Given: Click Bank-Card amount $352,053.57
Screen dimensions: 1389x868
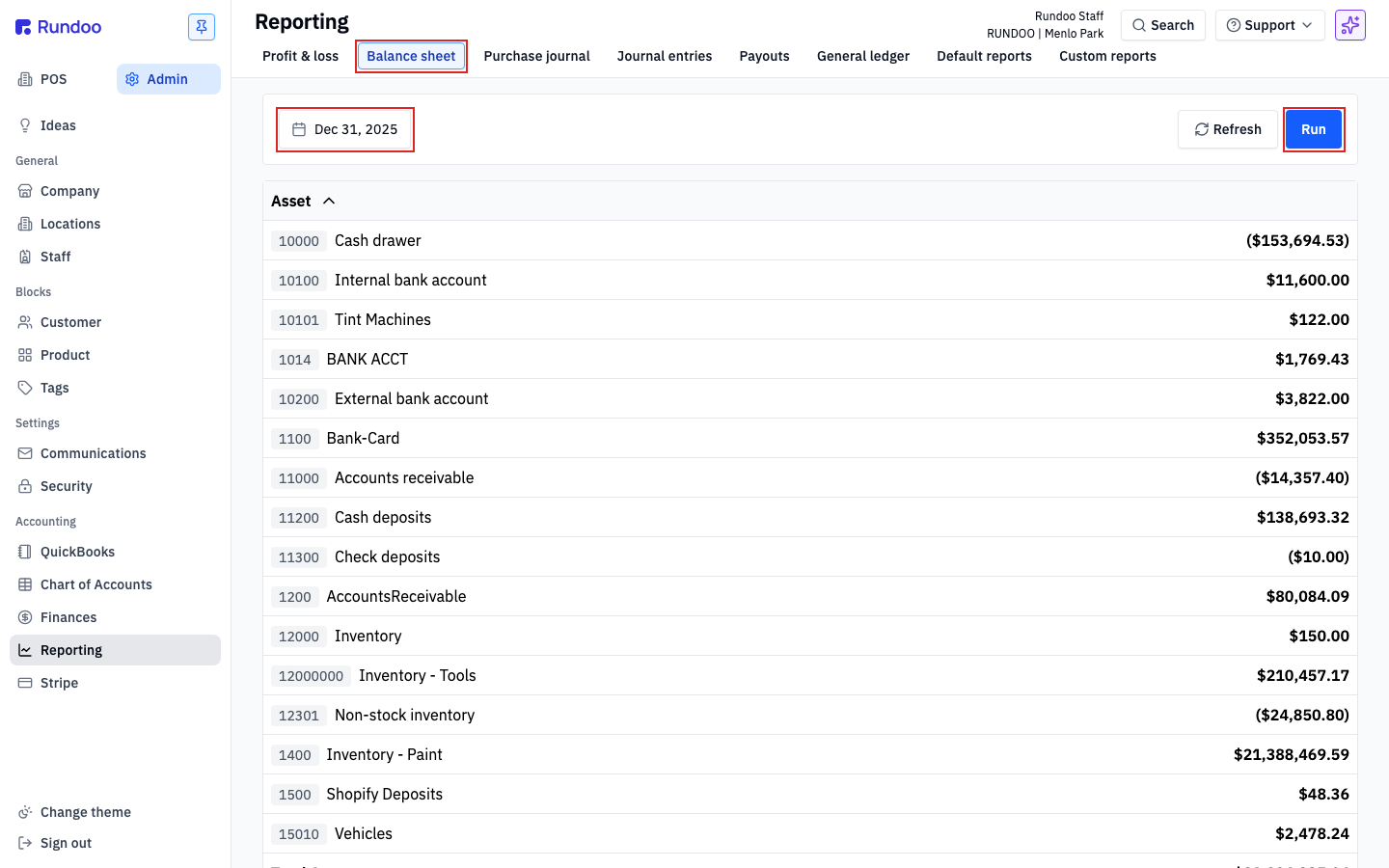Looking at the screenshot, I should pyautogui.click(x=1302, y=438).
